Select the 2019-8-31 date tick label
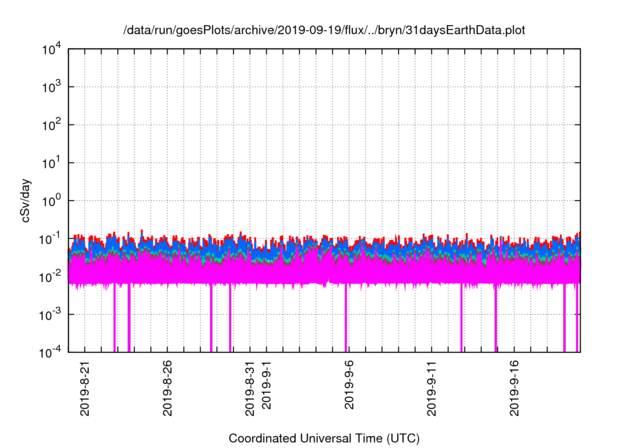 point(250,388)
